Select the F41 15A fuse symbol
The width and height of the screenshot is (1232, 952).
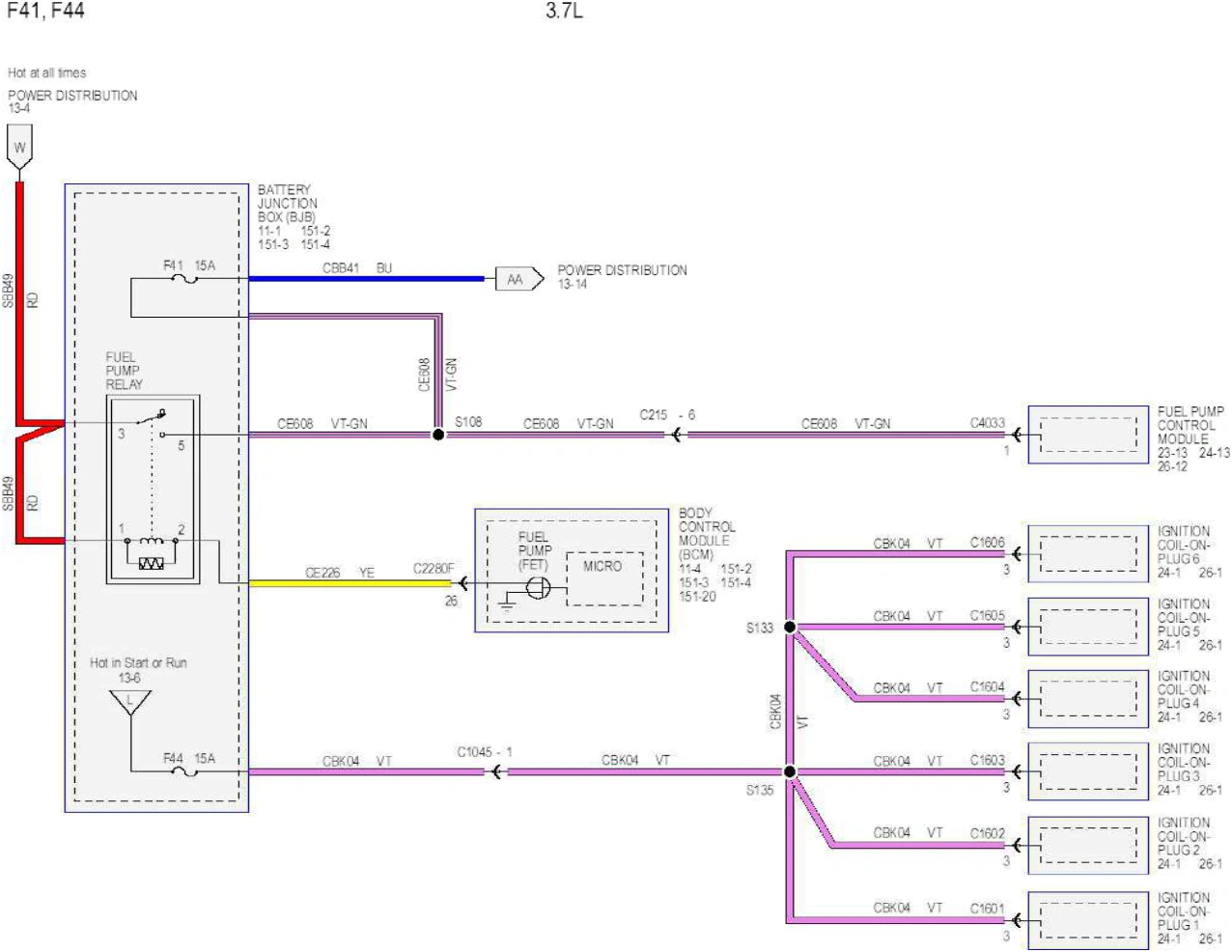click(x=183, y=279)
